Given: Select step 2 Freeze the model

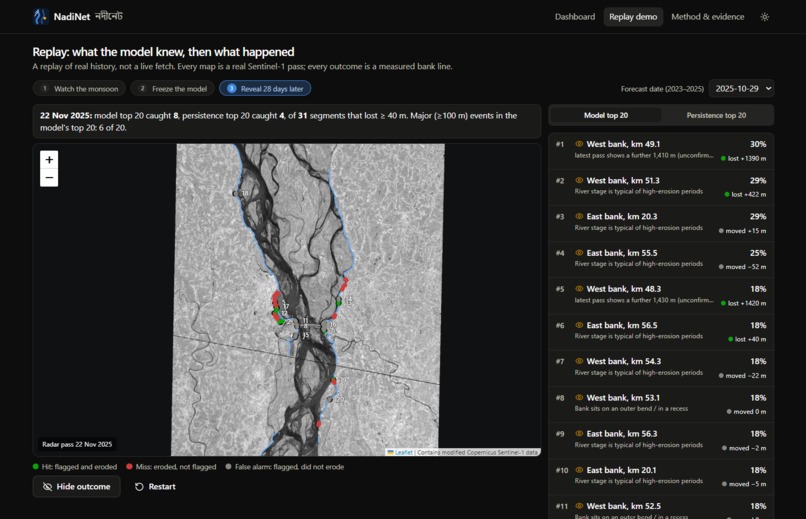Looking at the screenshot, I should pos(172,88).
